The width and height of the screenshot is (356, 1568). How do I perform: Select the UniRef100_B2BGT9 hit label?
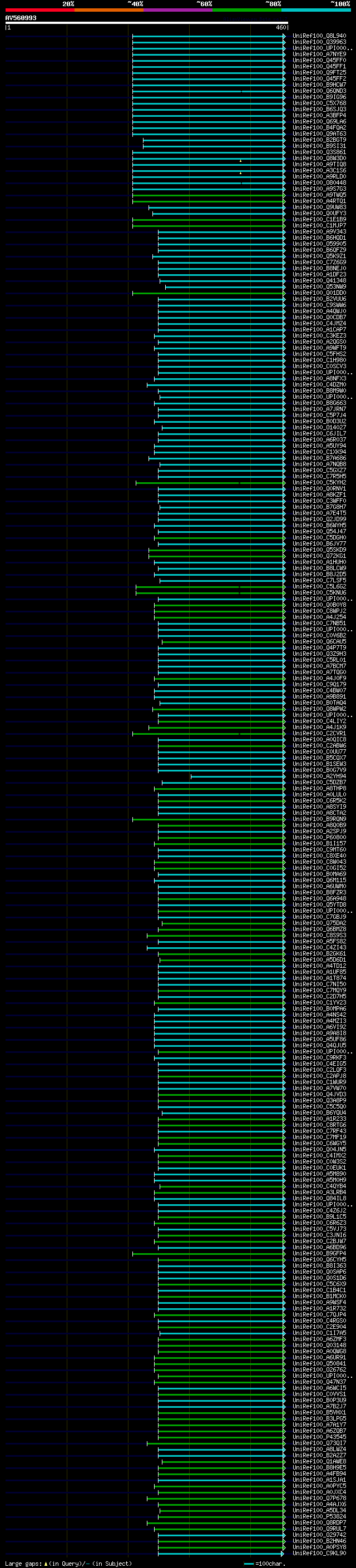coord(319,140)
